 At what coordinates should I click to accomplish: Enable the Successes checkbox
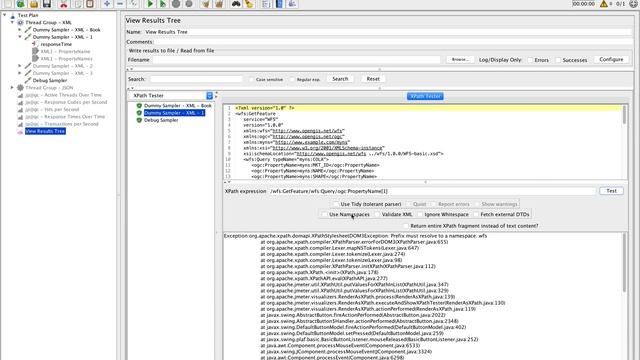558,60
